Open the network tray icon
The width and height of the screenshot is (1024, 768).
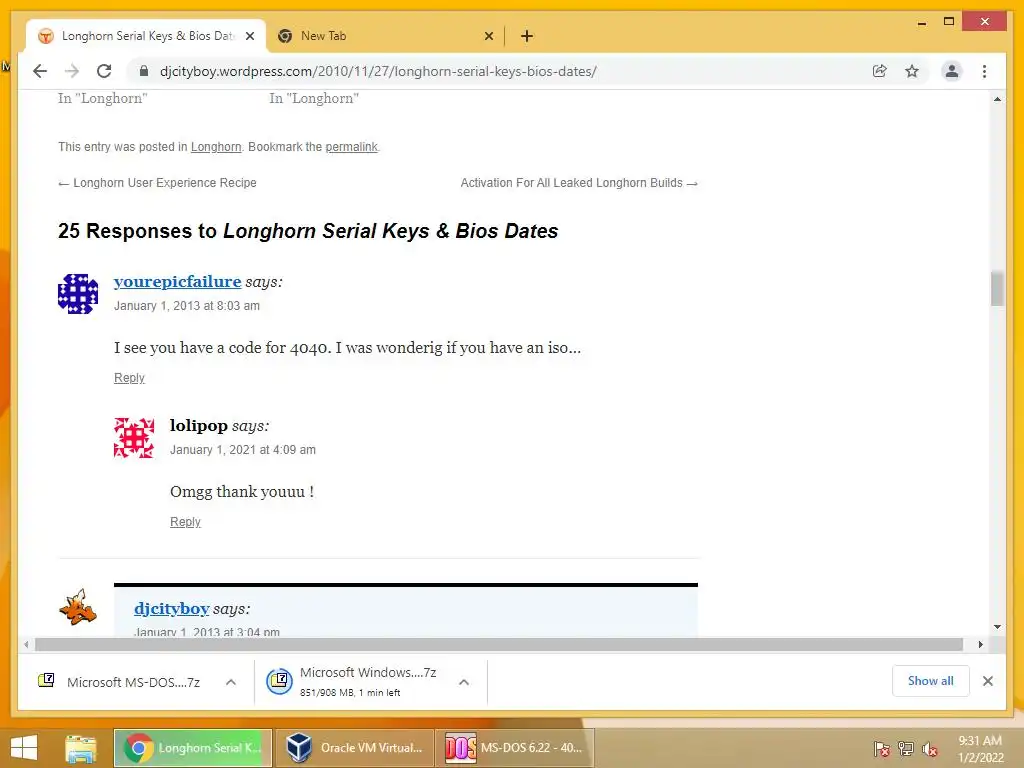(x=906, y=749)
